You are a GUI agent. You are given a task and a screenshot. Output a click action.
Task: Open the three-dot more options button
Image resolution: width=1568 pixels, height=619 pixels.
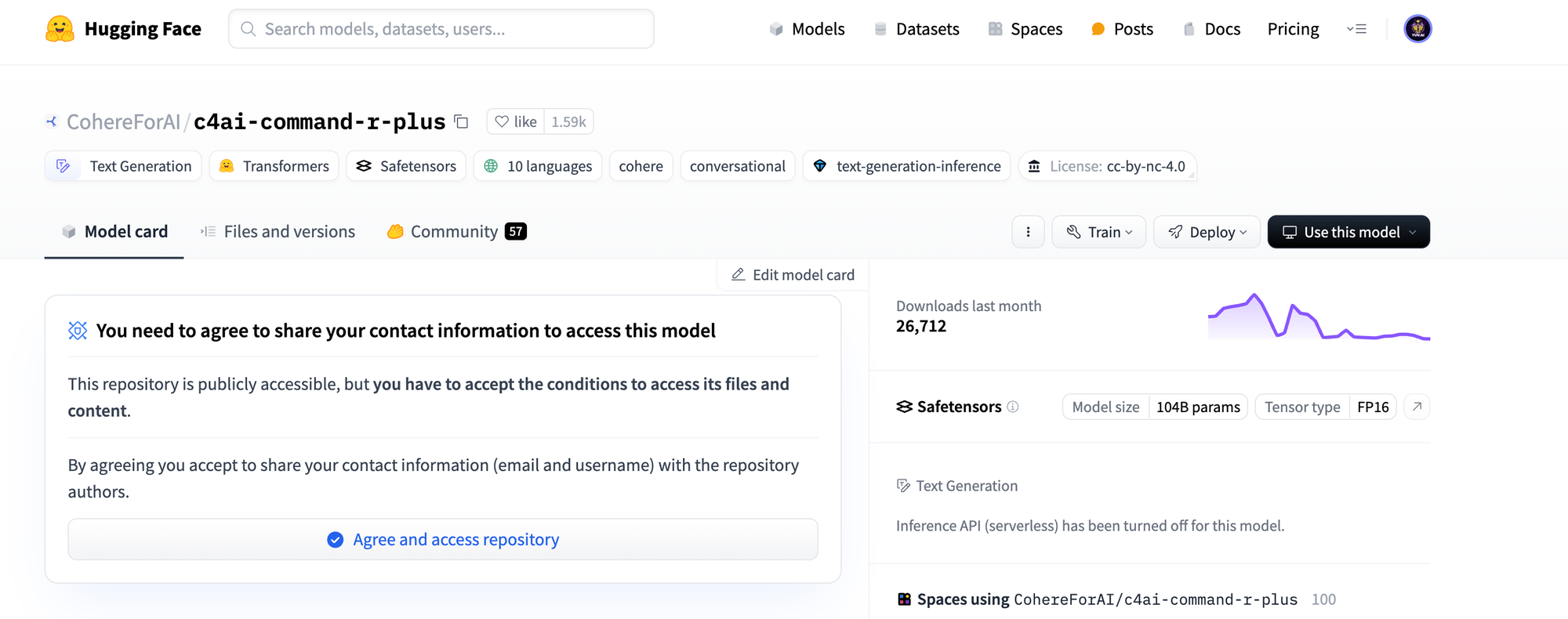1028,232
